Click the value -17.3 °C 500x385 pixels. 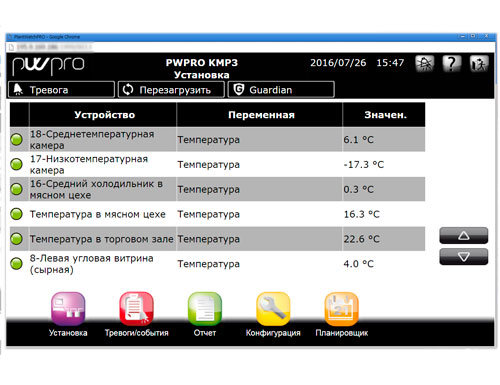click(364, 164)
